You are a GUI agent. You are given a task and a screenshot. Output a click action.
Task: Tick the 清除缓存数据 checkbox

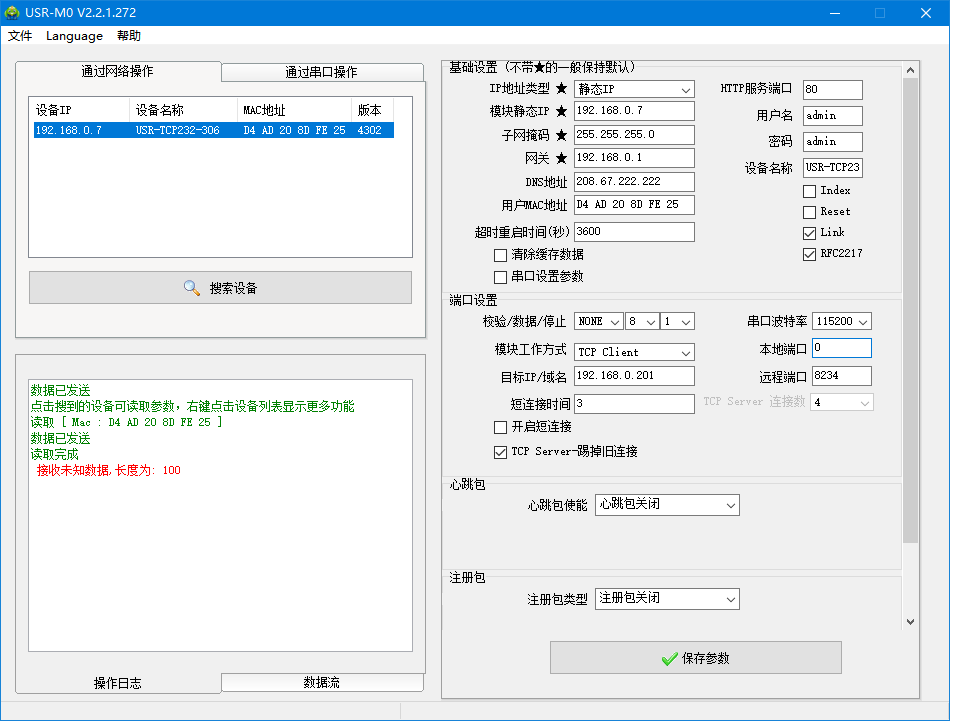501,256
